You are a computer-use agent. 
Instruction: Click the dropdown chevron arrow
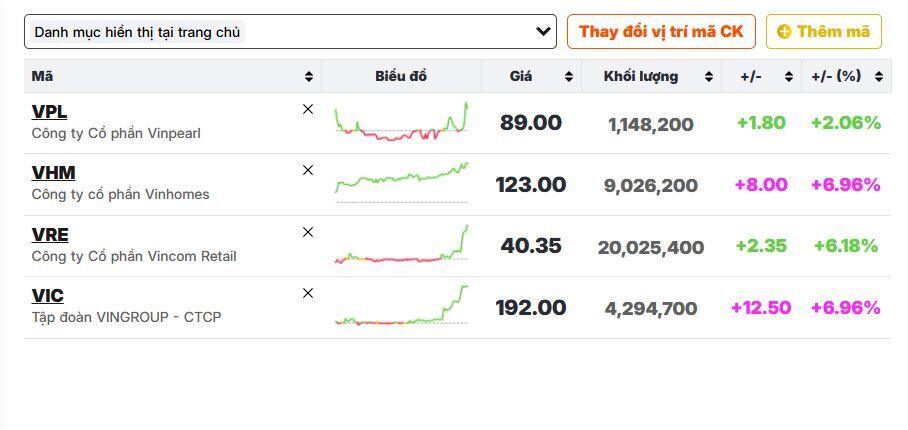point(543,31)
